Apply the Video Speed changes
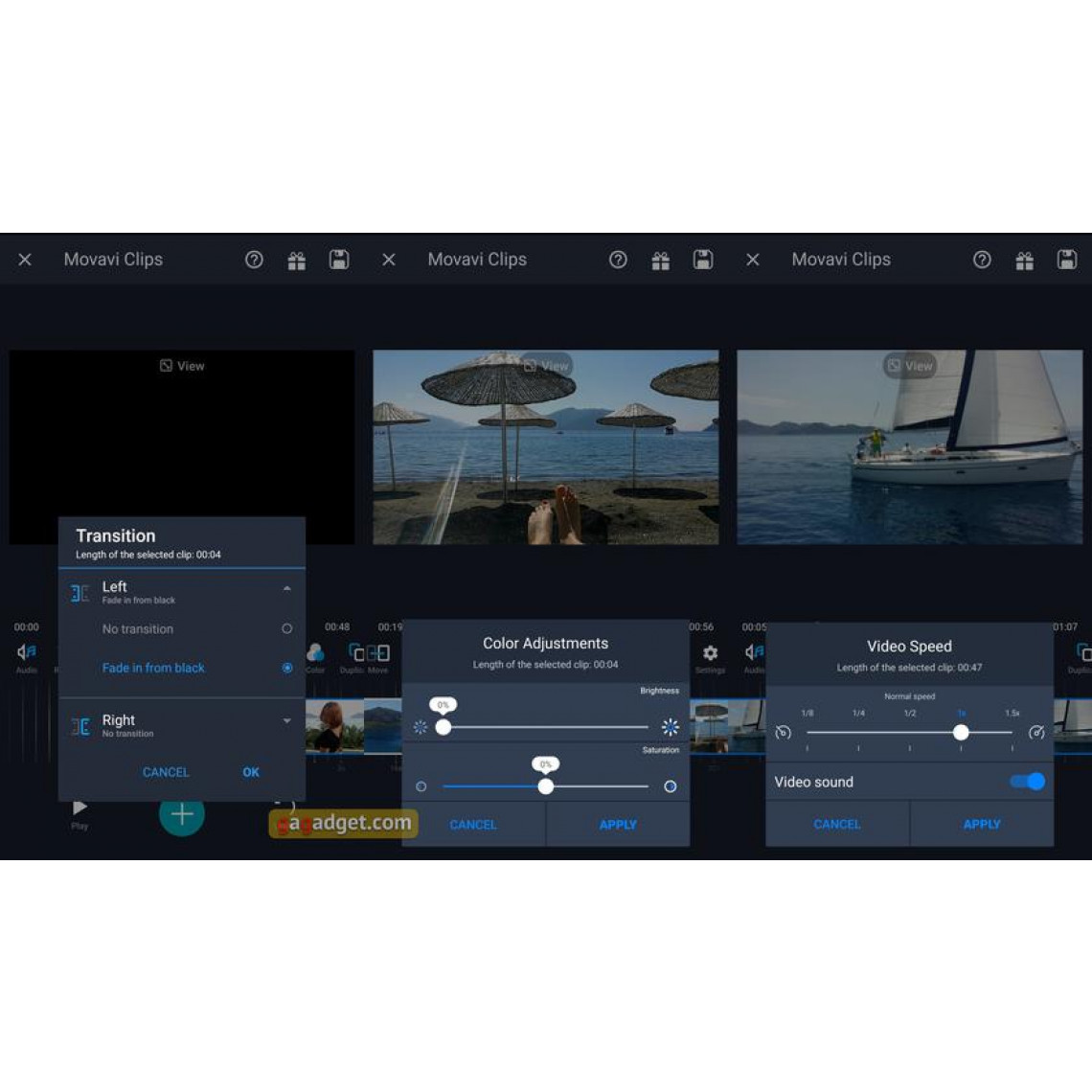1092x1092 pixels. 982,824
